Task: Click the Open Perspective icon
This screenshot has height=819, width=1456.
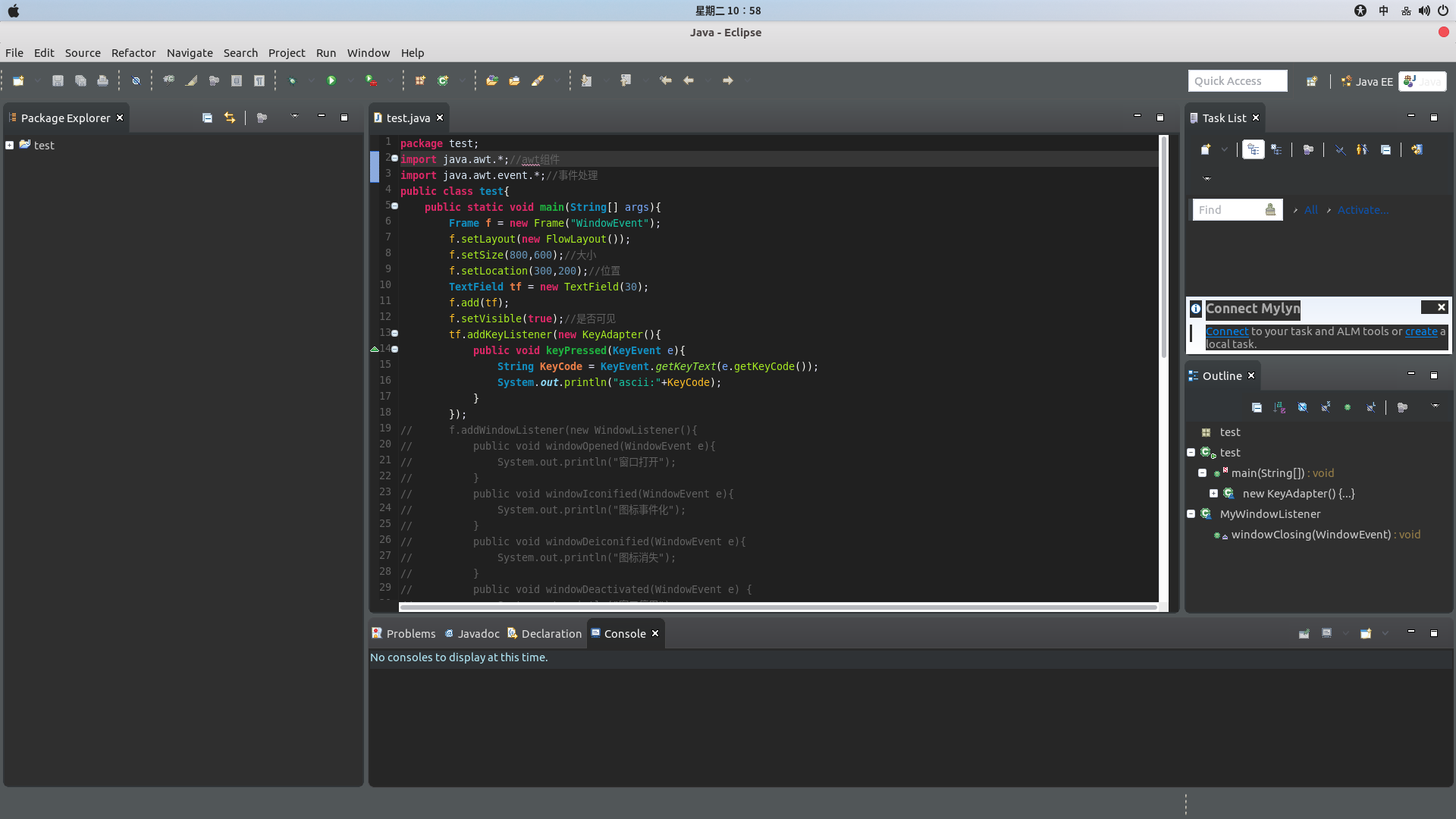Action: pos(1312,81)
